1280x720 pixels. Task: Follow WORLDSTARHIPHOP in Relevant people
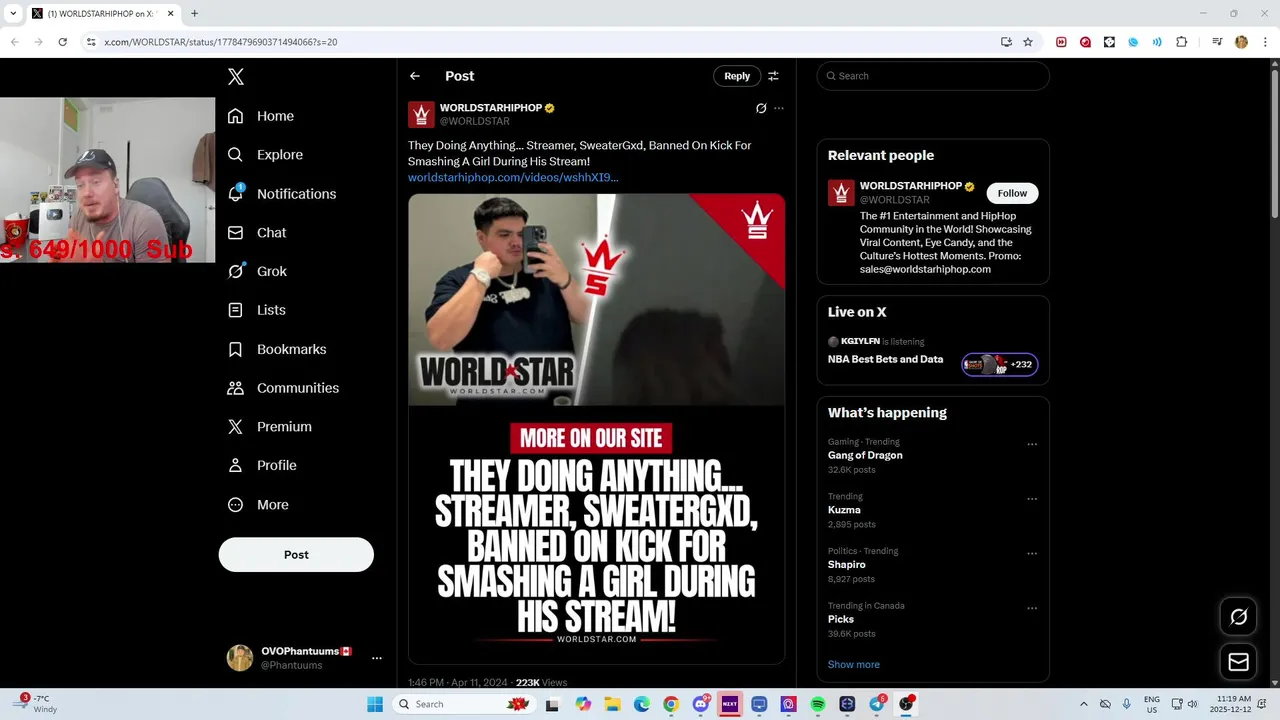point(1012,193)
